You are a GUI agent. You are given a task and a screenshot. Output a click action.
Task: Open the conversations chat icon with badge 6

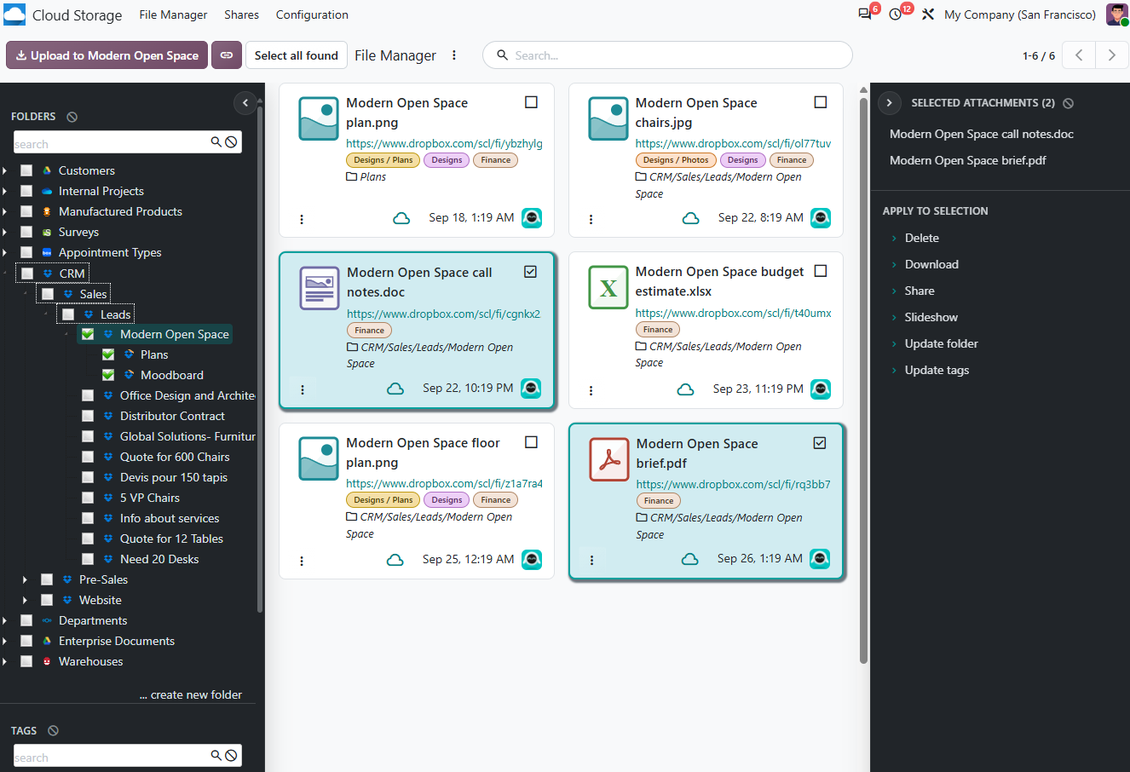point(865,14)
